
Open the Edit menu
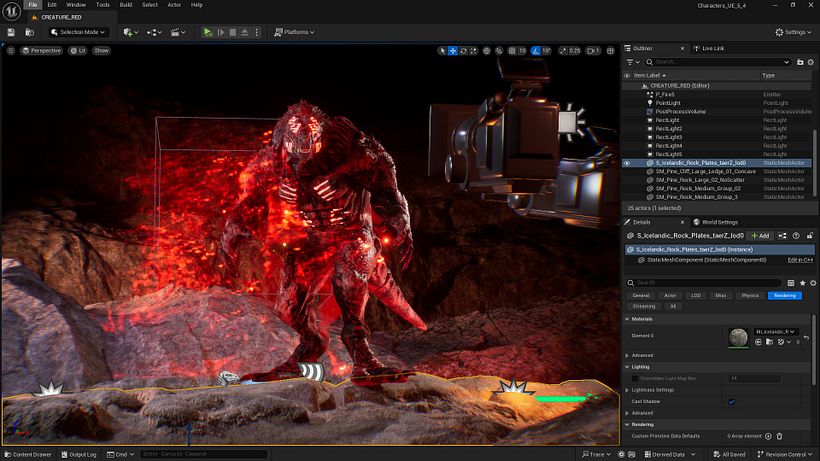point(52,5)
